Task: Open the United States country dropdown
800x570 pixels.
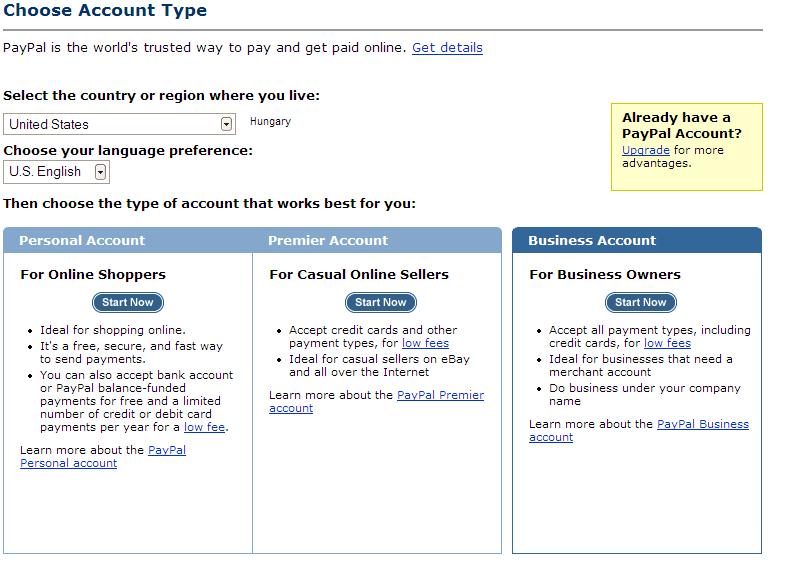Action: (118, 124)
